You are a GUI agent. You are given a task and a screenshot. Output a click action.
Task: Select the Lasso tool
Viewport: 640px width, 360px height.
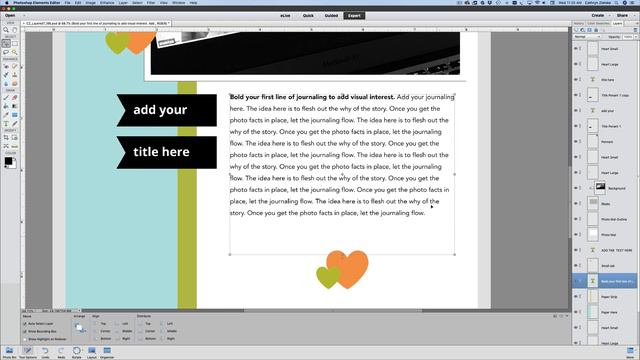(x=6, y=52)
